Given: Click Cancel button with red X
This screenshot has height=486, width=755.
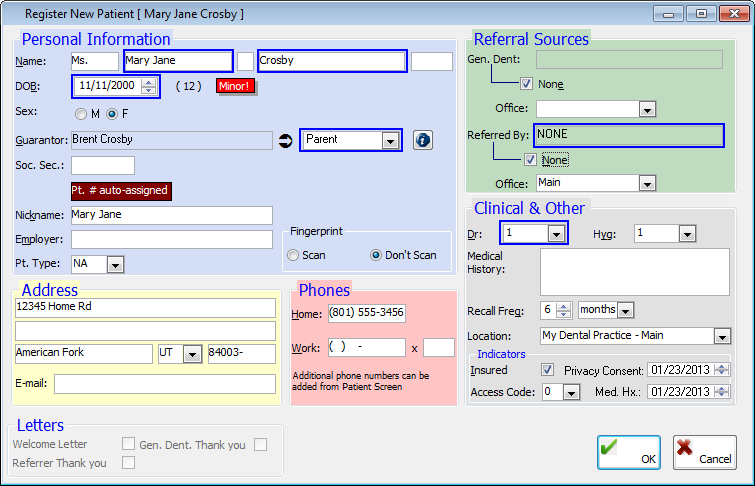Looking at the screenshot, I should (704, 452).
